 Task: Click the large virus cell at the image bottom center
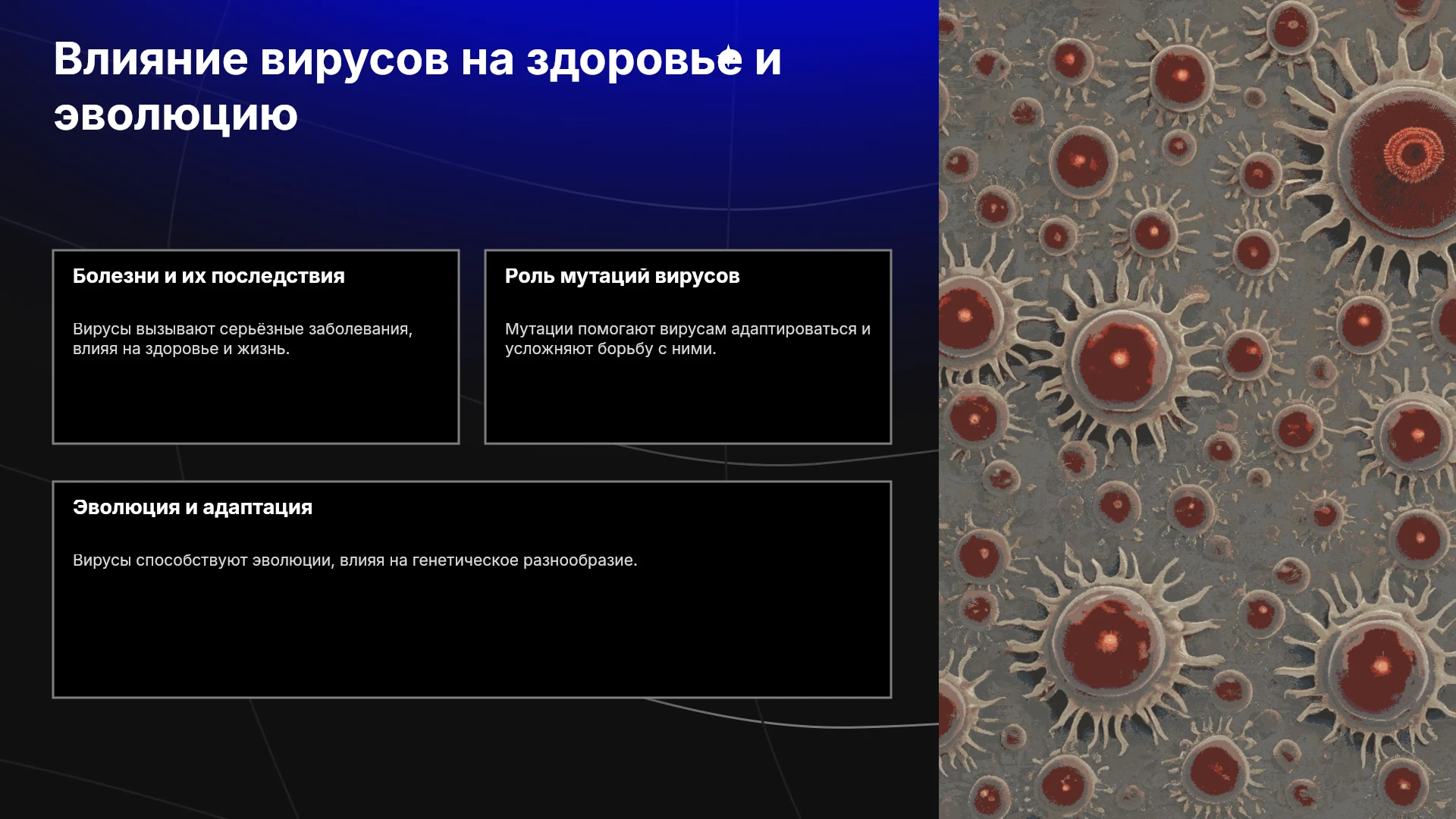pos(1109,645)
